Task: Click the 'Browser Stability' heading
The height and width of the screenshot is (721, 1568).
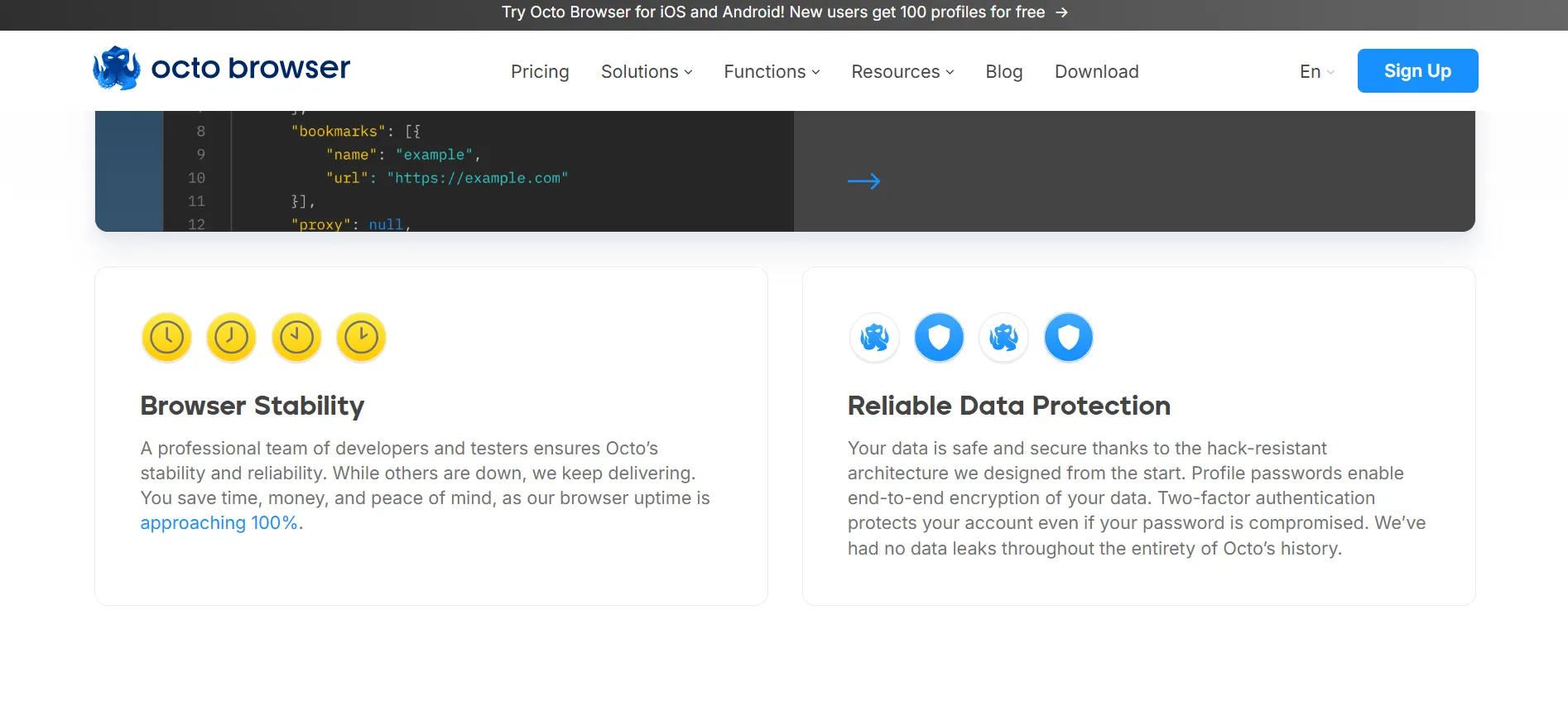Action: click(x=253, y=406)
